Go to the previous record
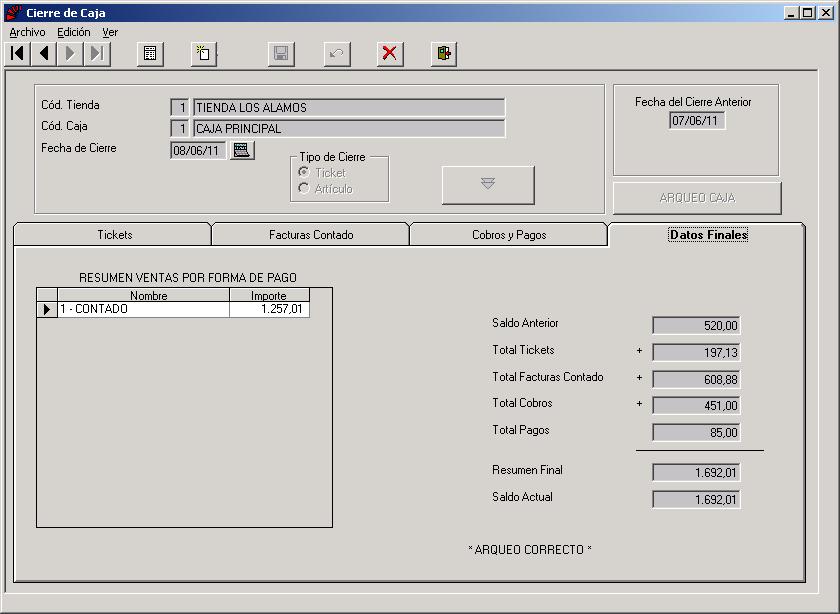This screenshot has height=614, width=840. coord(44,54)
